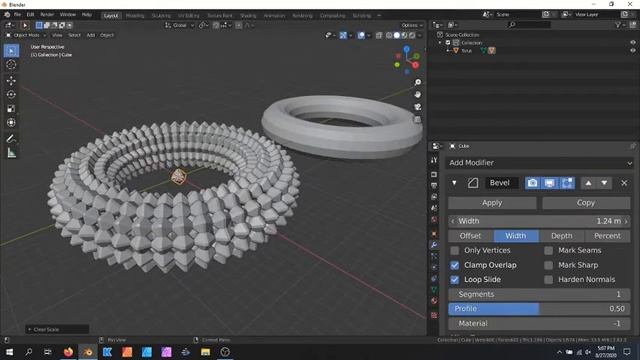Open taskbar search magnifier
The image size is (640, 360).
point(29,352)
